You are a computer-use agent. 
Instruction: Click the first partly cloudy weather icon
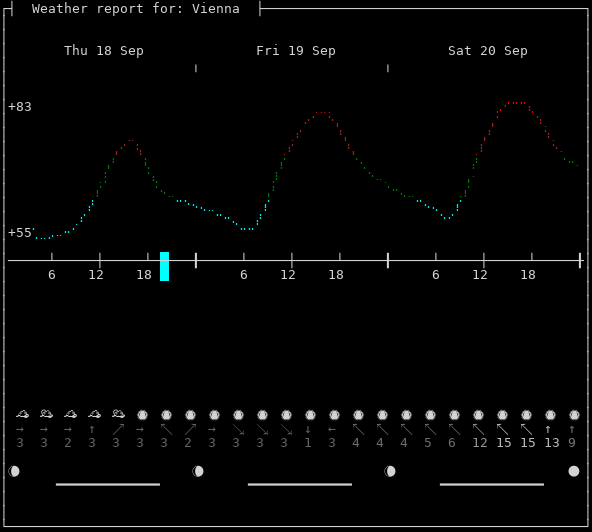coord(22,414)
